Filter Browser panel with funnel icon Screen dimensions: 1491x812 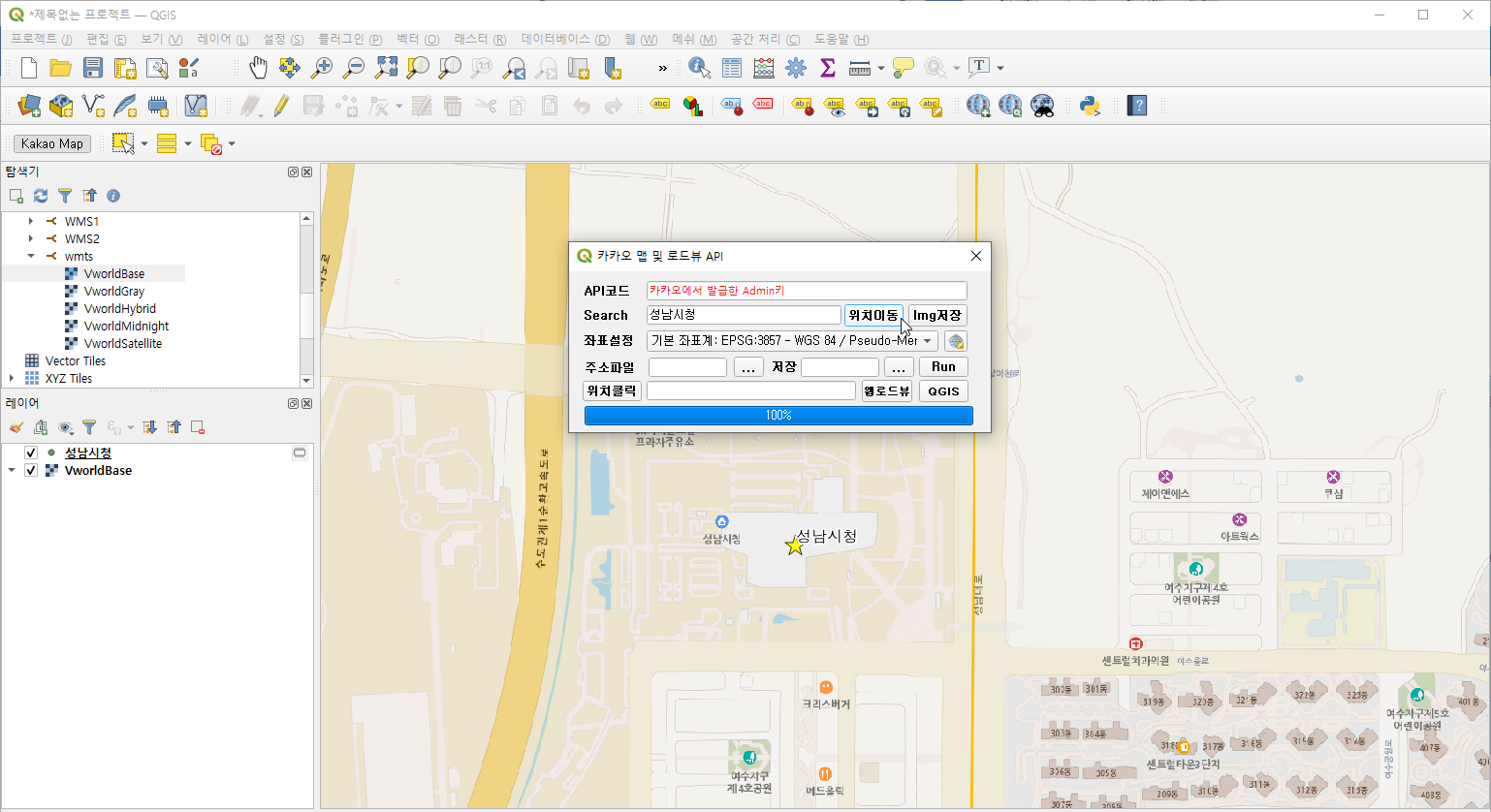point(65,196)
